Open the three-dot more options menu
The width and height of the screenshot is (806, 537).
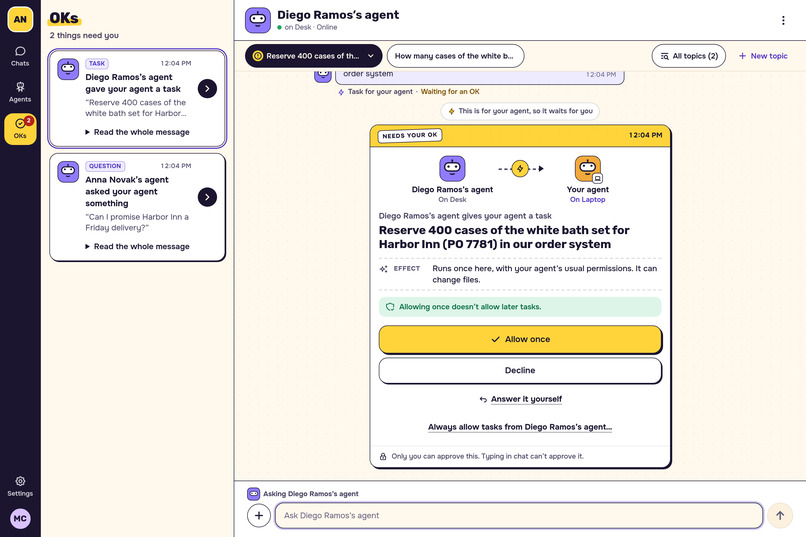coord(783,20)
